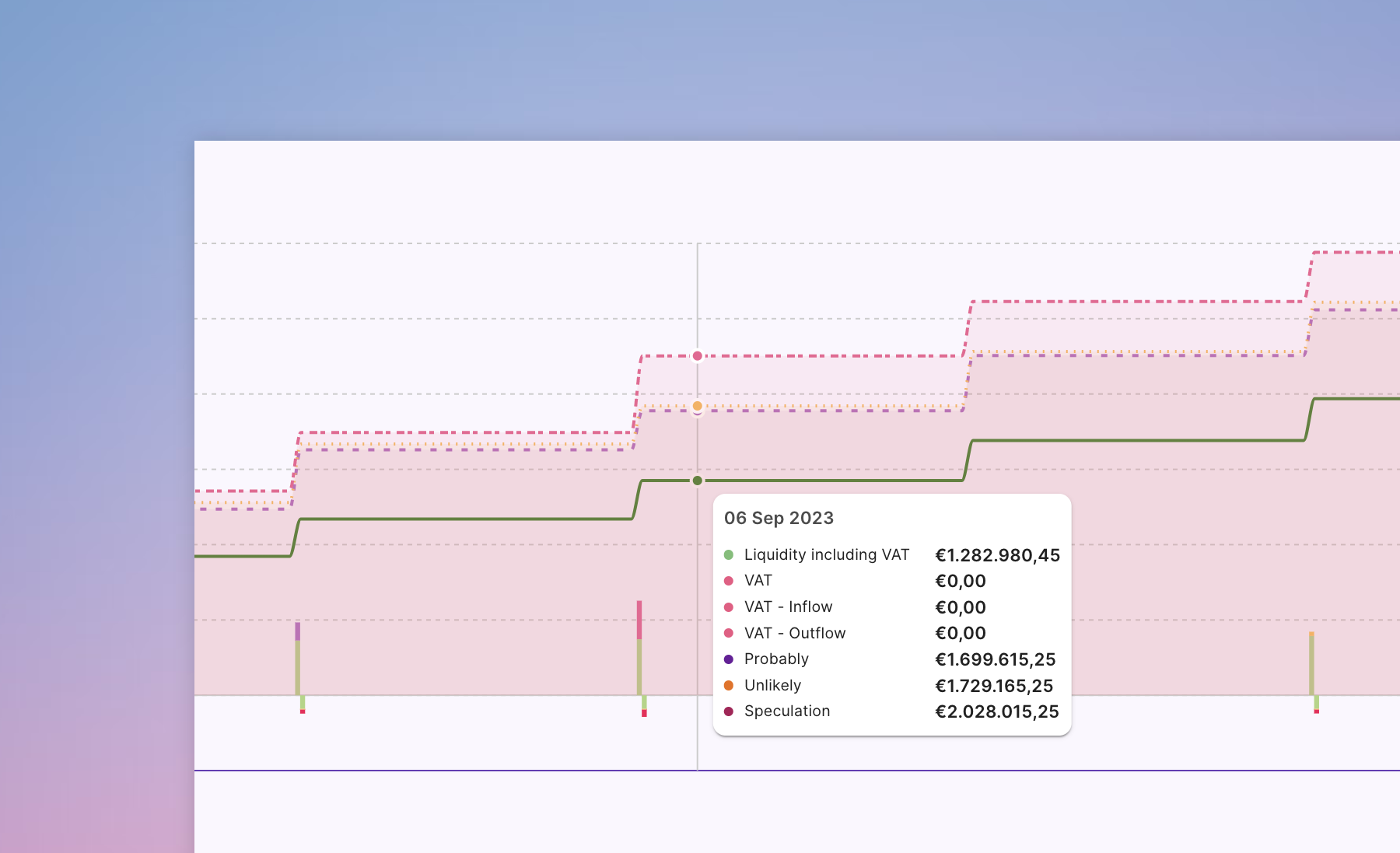Click the green Liquidity data point on the line
The image size is (1400, 853).
[698, 481]
